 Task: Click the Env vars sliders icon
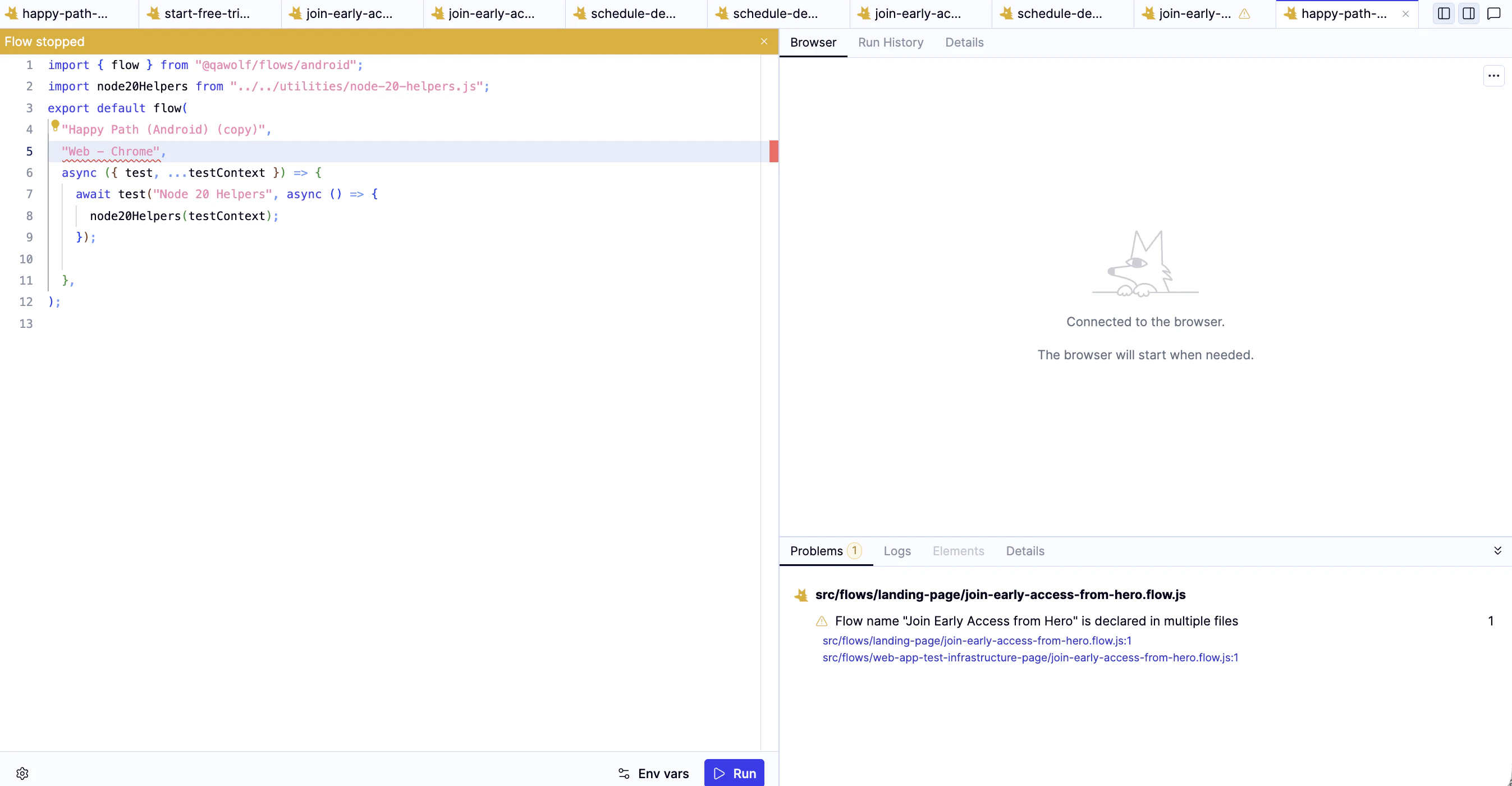[624, 773]
